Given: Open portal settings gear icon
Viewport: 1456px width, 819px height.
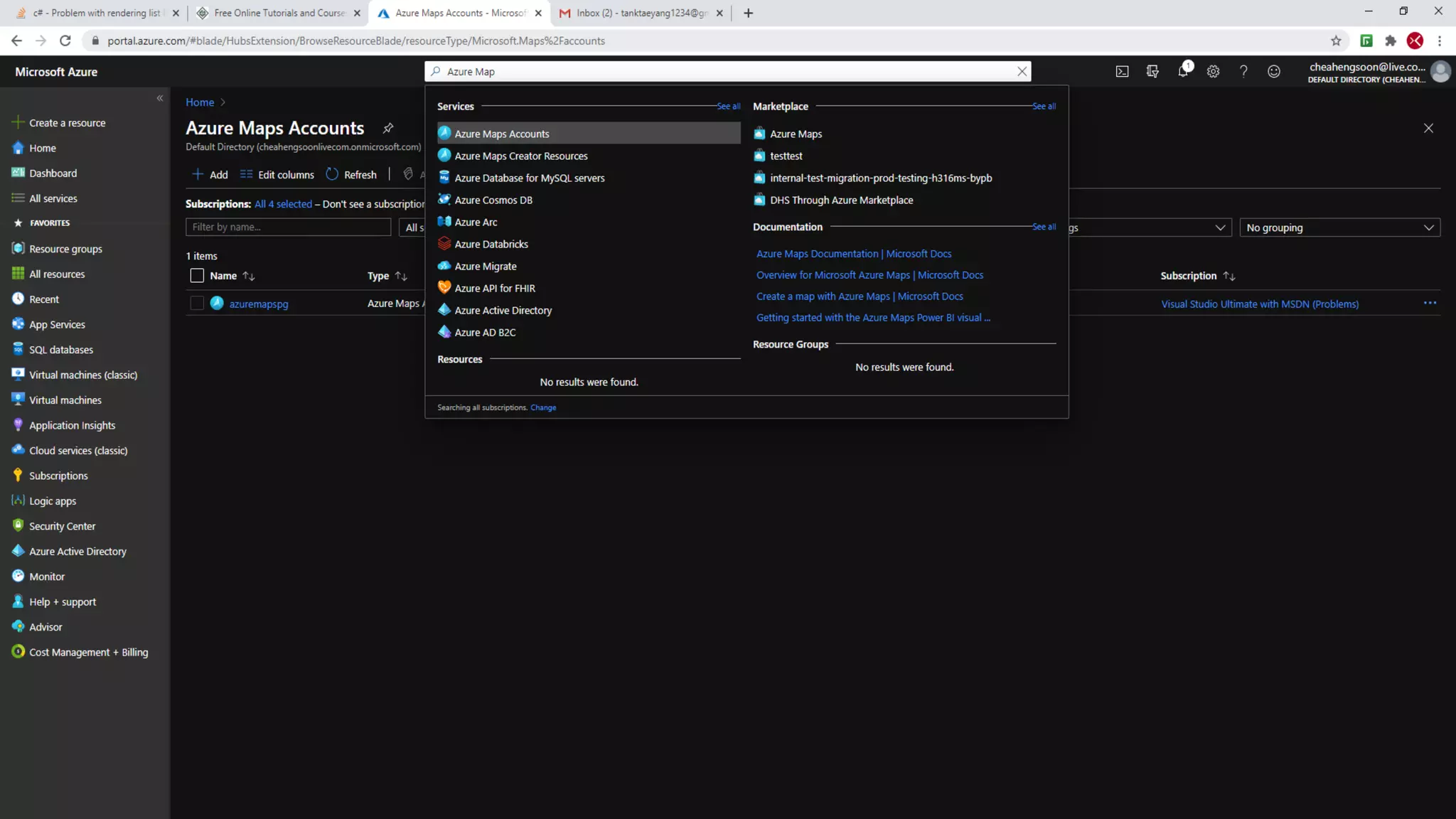Looking at the screenshot, I should [1213, 72].
